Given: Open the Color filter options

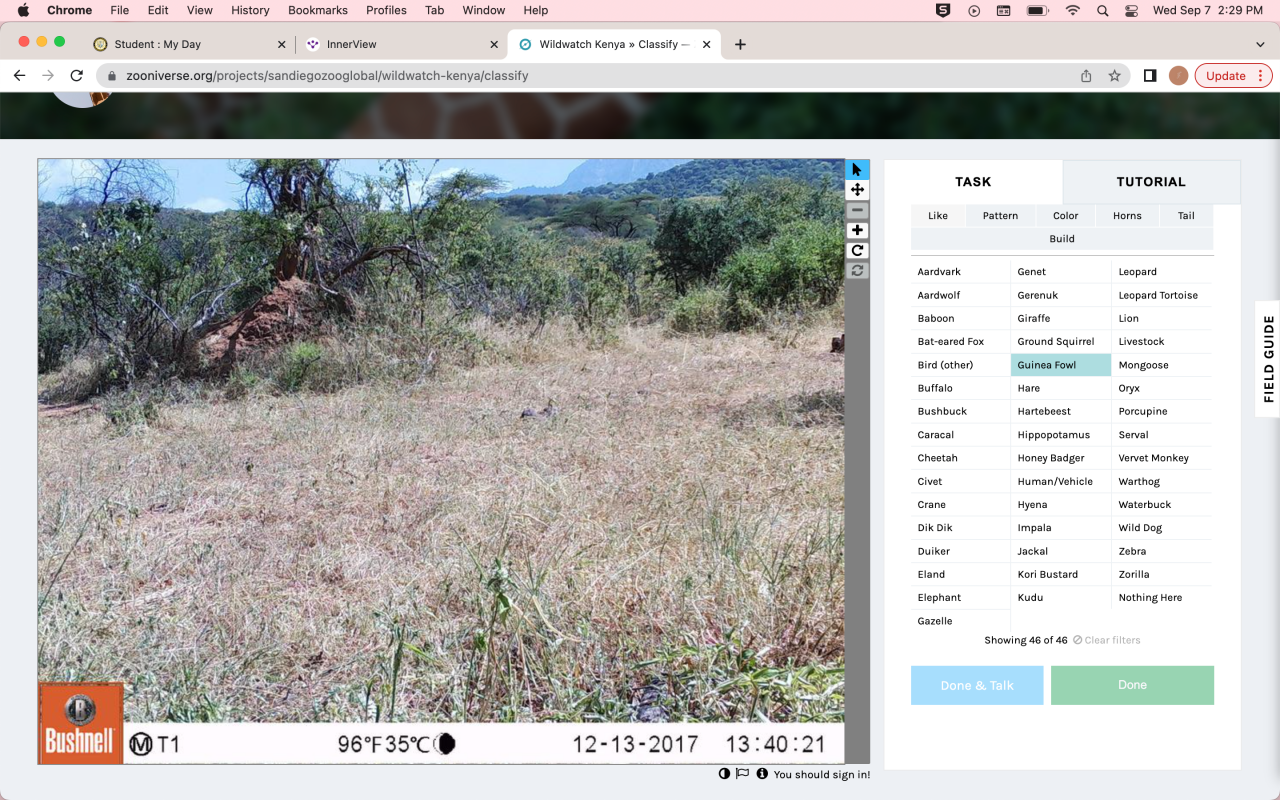Looking at the screenshot, I should [x=1066, y=216].
